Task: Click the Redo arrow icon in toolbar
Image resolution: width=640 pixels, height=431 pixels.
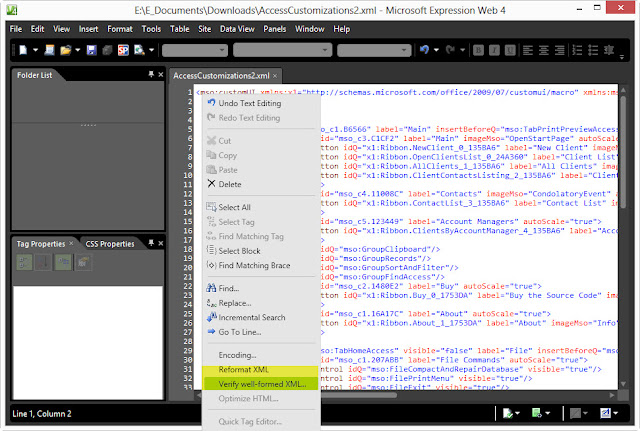Action: tap(450, 50)
